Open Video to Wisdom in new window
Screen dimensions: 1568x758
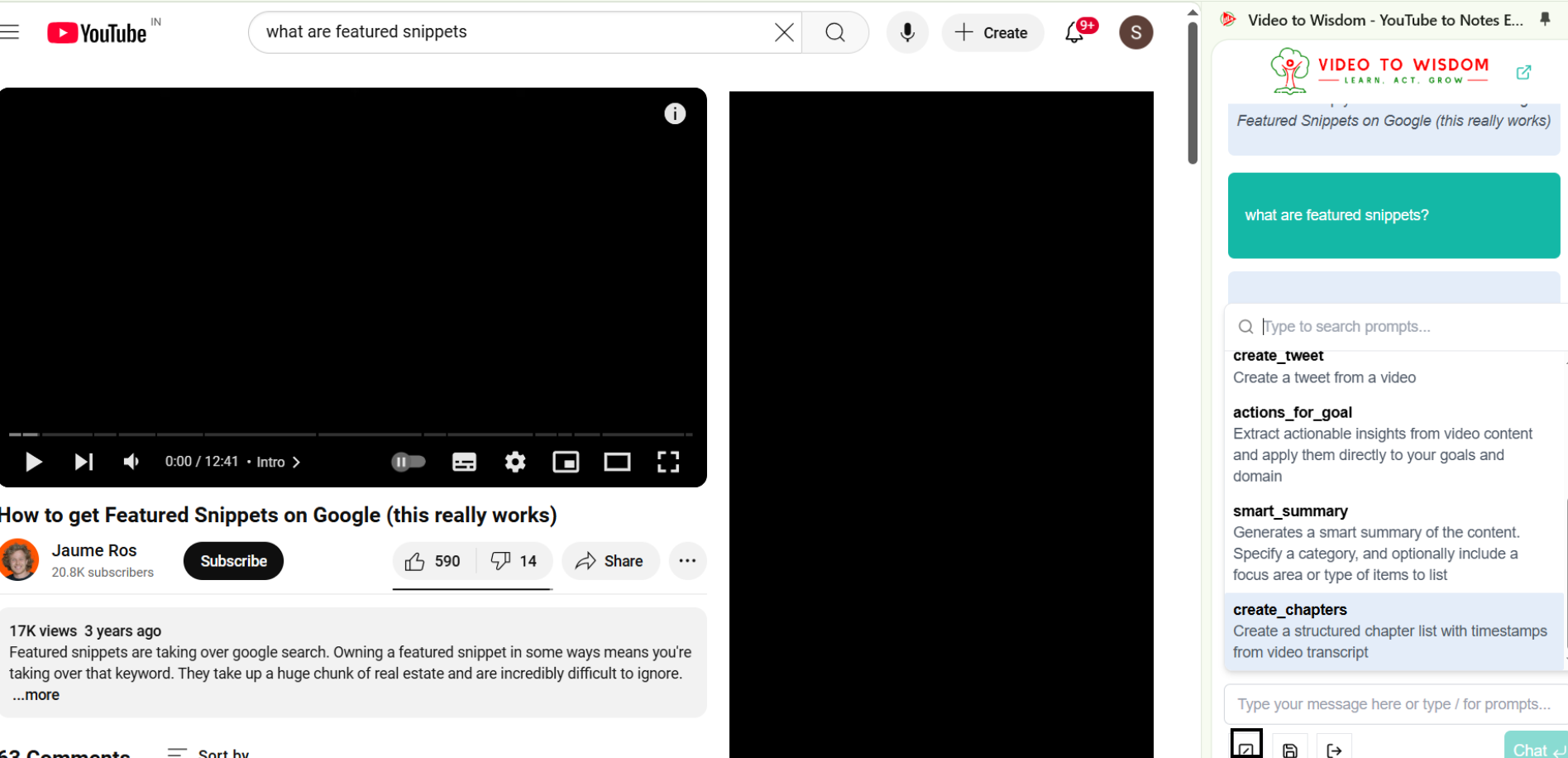pyautogui.click(x=1523, y=72)
